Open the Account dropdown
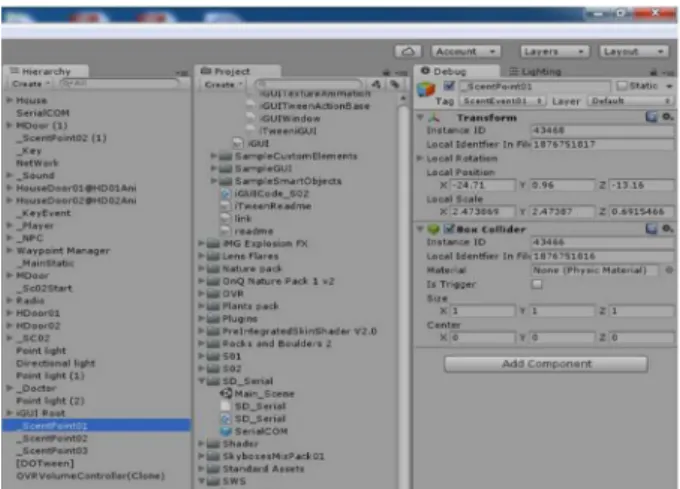The height and width of the screenshot is (489, 680). click(466, 52)
